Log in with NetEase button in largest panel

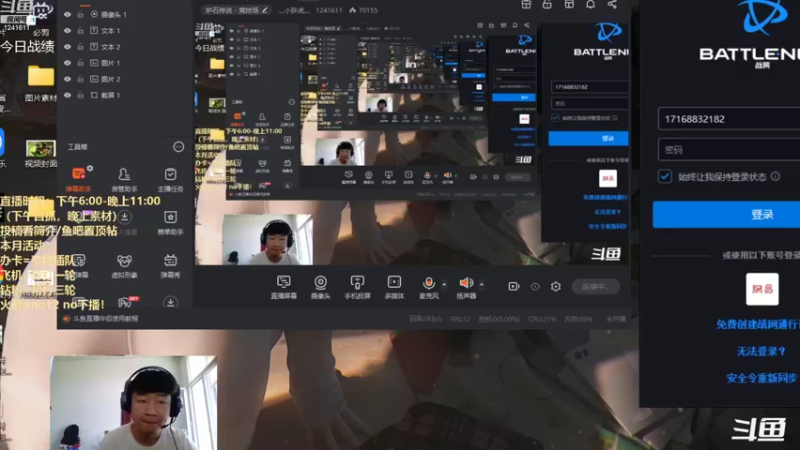coord(762,289)
